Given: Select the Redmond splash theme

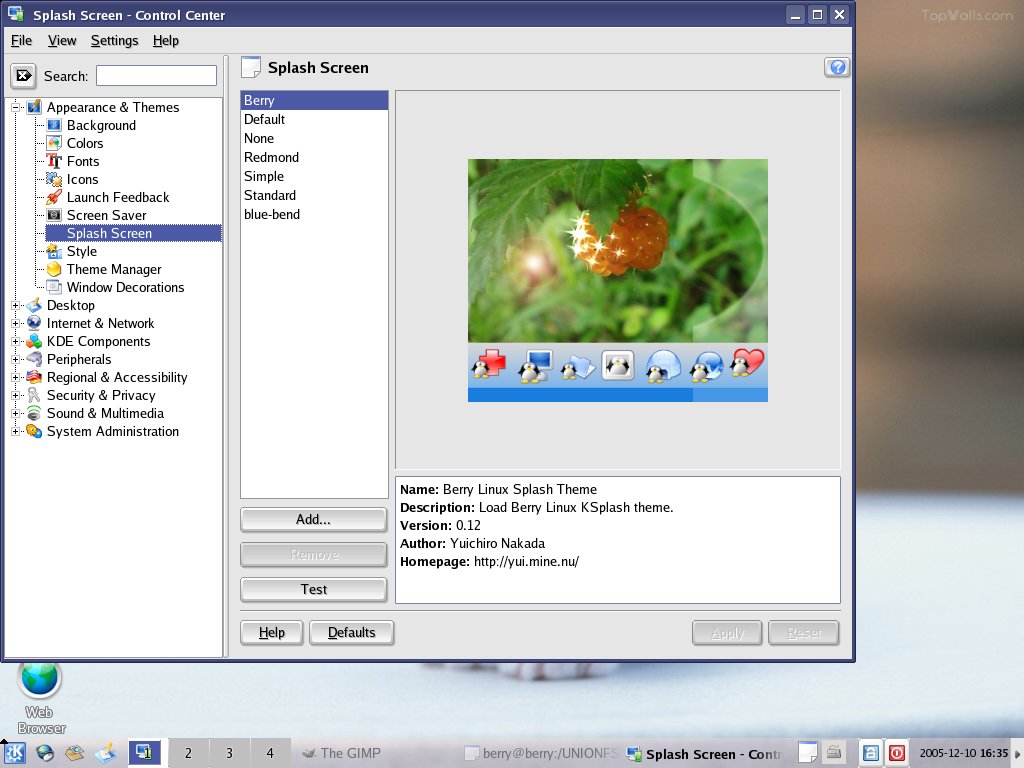Looking at the screenshot, I should pos(314,157).
